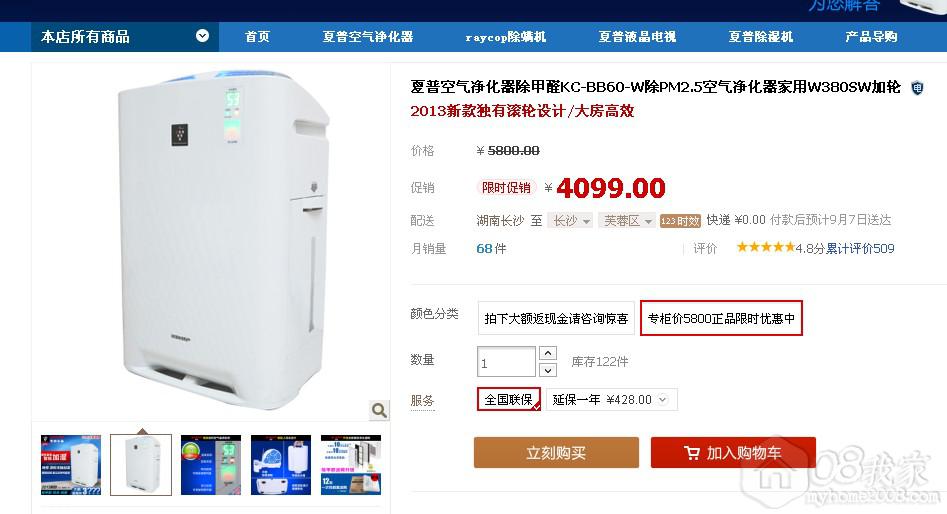Viewport: 947px width, 514px height.
Task: Click the magnifier zoom icon on product image
Action: pyautogui.click(x=379, y=410)
